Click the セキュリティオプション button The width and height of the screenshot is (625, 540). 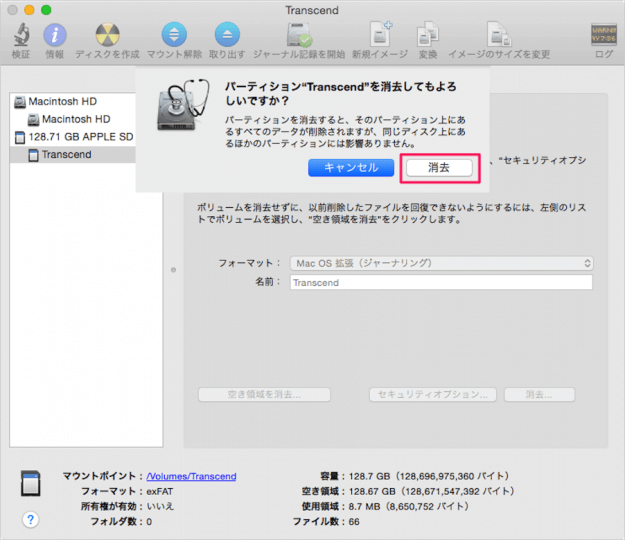(x=433, y=395)
